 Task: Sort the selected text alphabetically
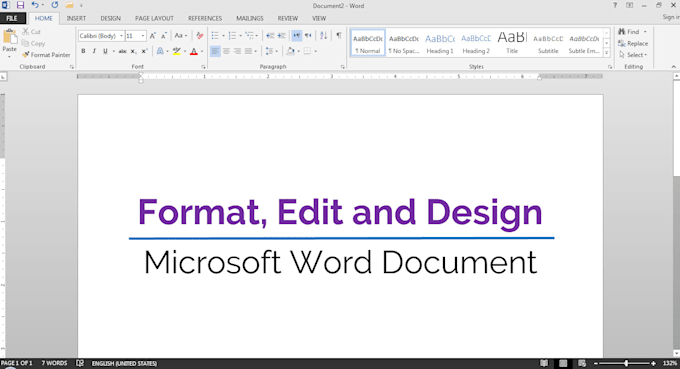324,36
